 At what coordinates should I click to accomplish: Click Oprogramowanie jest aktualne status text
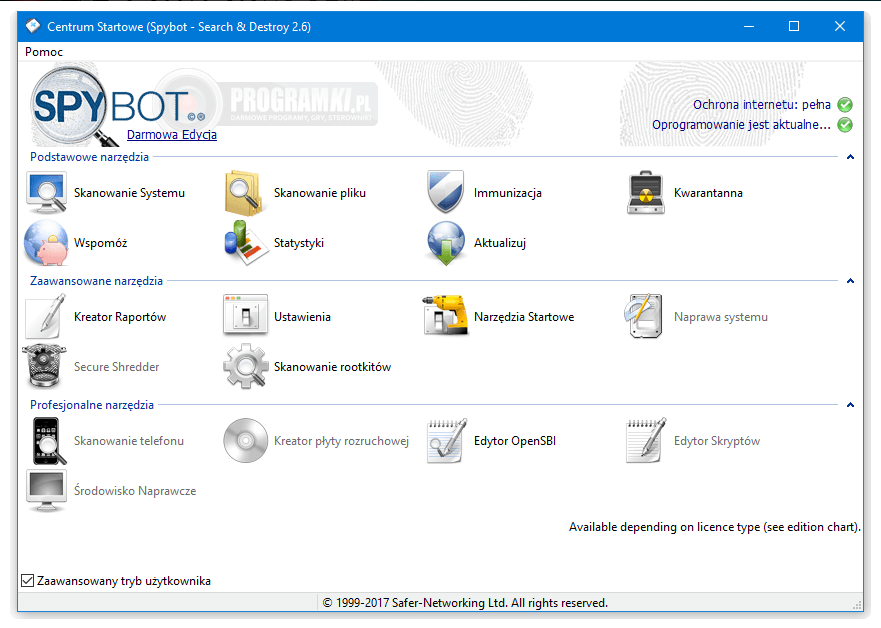point(741,125)
